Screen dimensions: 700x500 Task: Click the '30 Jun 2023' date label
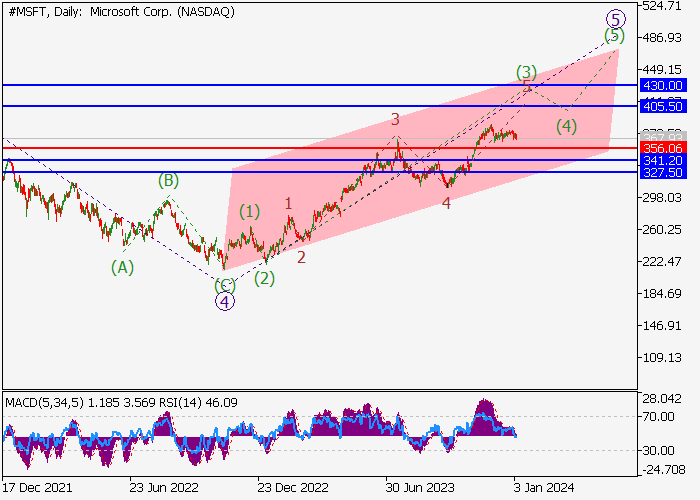coord(420,488)
